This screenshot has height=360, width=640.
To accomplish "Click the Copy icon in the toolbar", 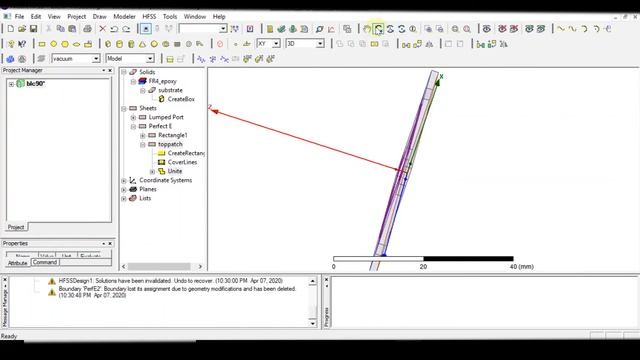I will pyautogui.click(x=60, y=29).
